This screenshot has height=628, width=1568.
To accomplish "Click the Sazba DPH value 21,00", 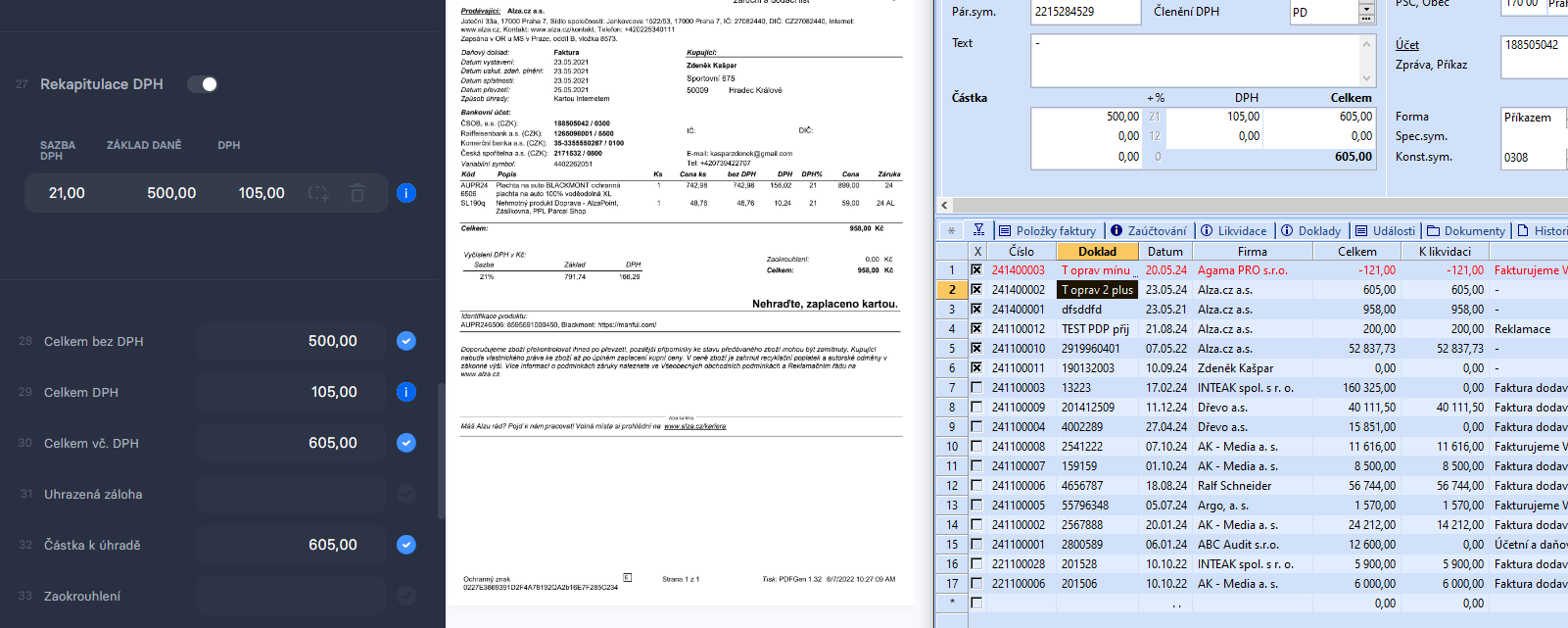I will pos(67,193).
